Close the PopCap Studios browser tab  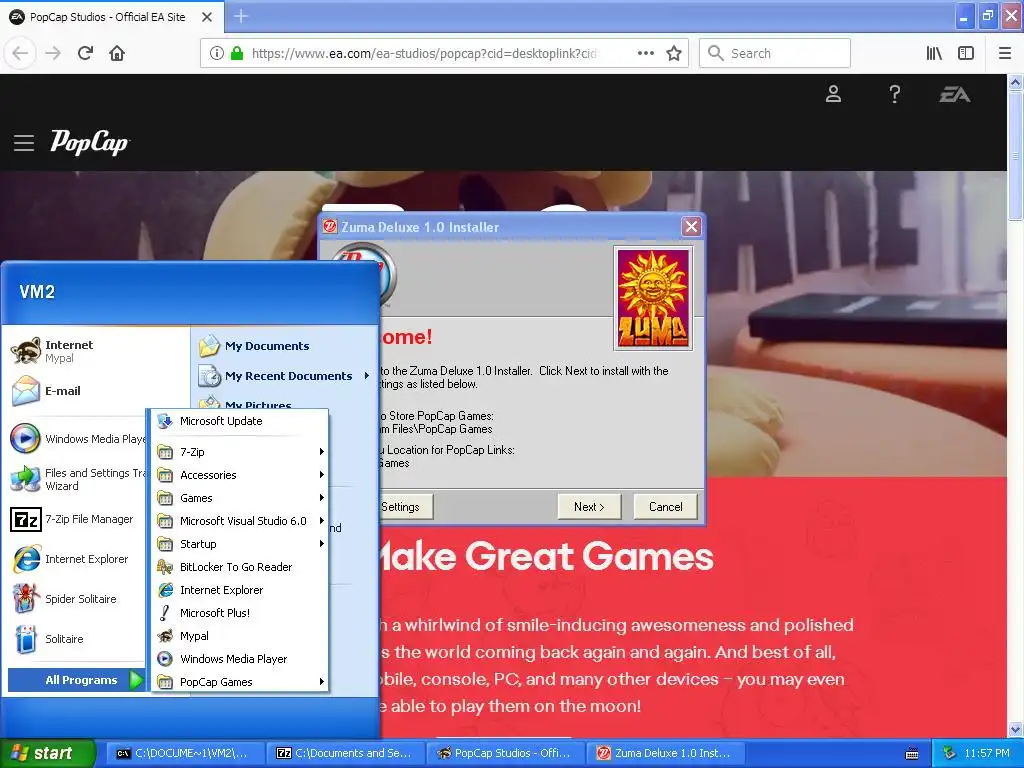tap(207, 17)
